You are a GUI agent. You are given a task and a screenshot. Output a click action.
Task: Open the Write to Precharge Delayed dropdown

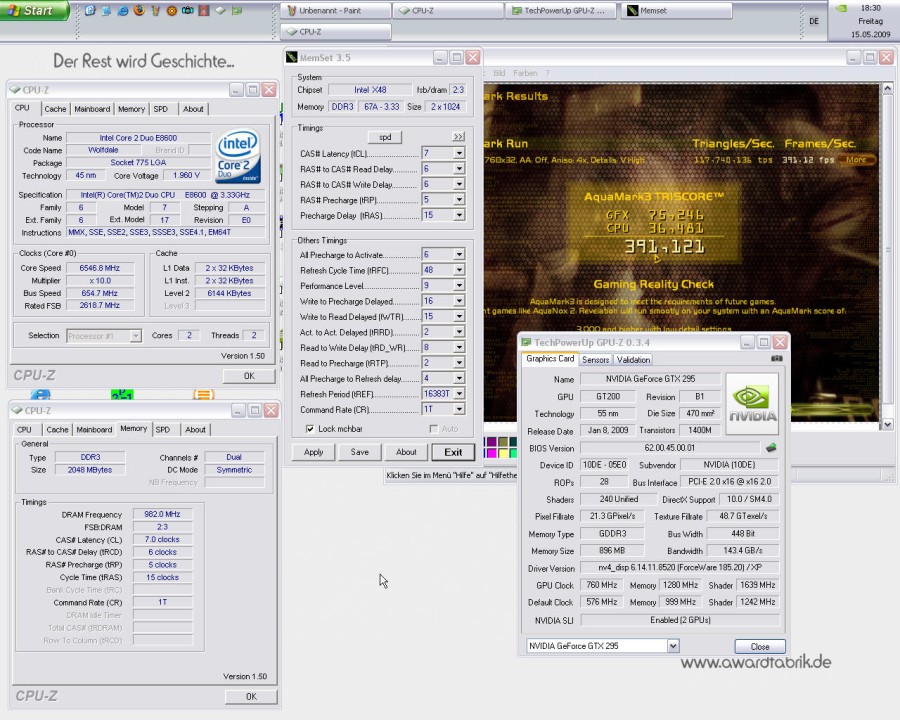click(x=459, y=301)
